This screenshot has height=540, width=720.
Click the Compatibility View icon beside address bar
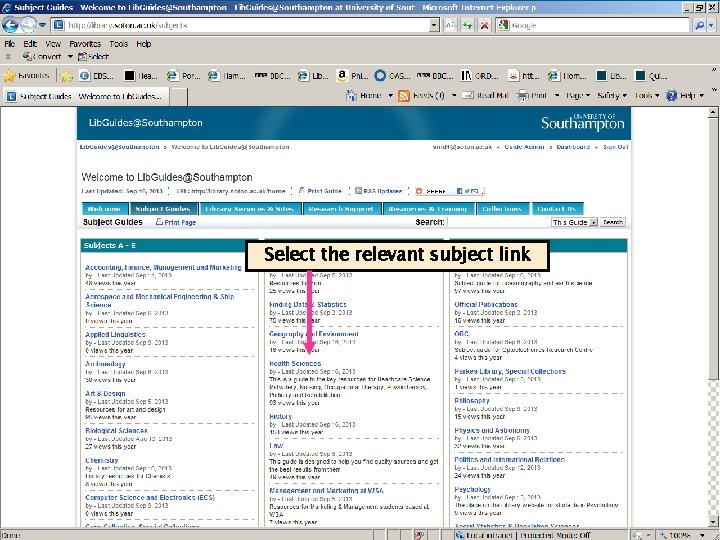pos(450,25)
